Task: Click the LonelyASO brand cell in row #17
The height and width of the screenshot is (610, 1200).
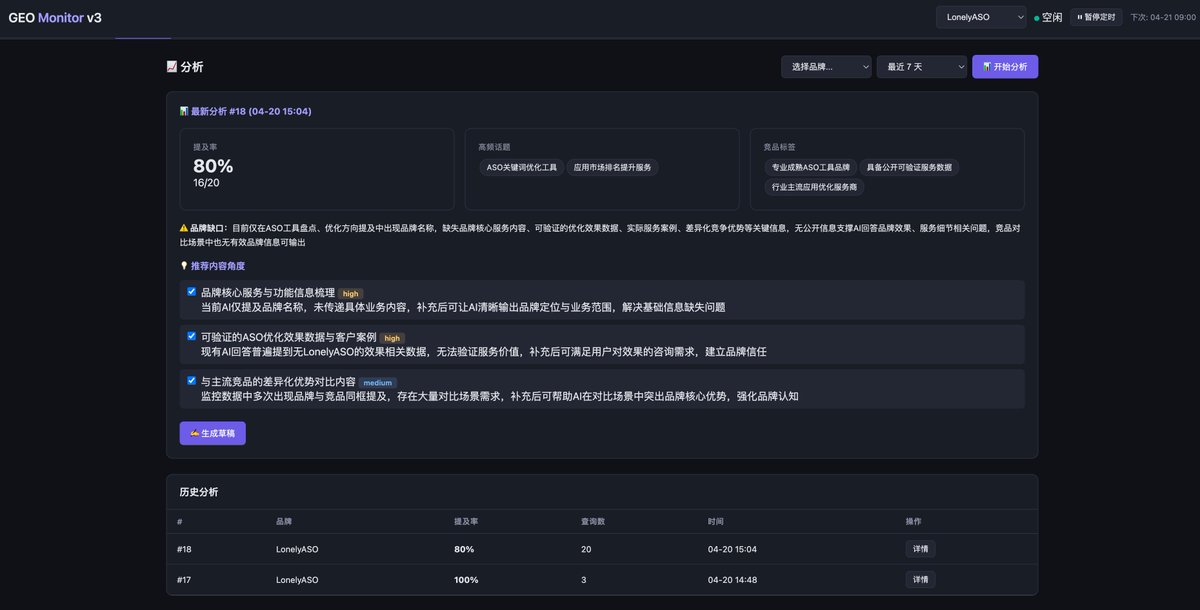Action: pos(297,579)
